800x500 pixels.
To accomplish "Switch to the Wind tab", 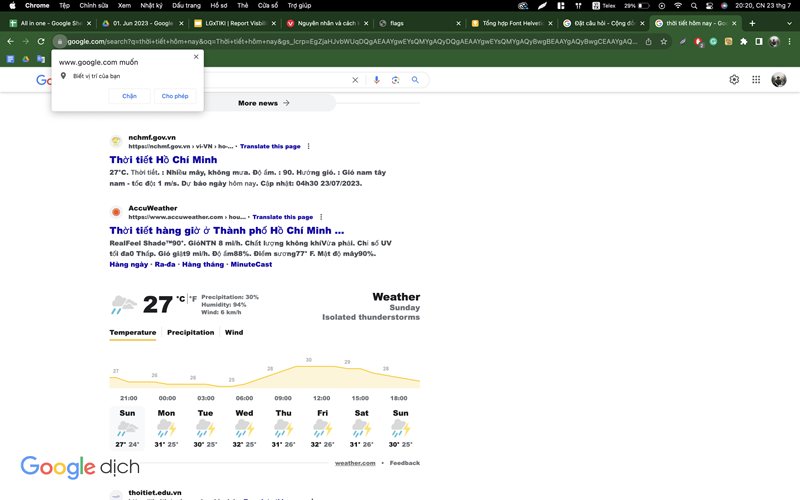I will [234, 333].
